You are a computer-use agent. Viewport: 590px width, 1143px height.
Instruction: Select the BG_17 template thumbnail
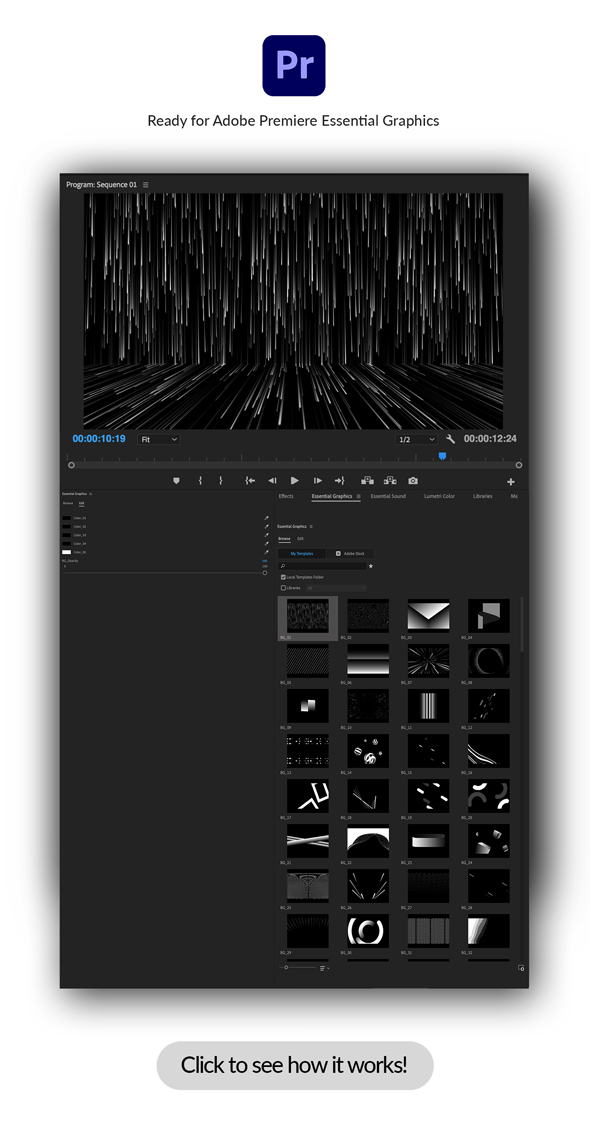click(308, 796)
